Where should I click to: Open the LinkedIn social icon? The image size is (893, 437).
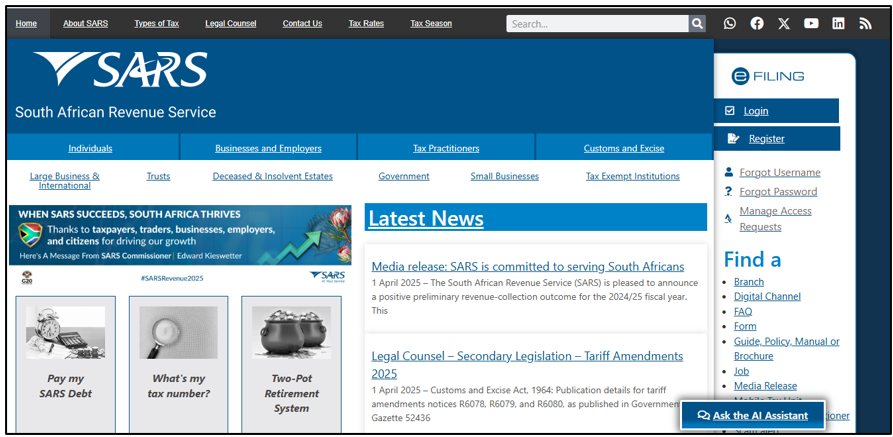[x=838, y=23]
